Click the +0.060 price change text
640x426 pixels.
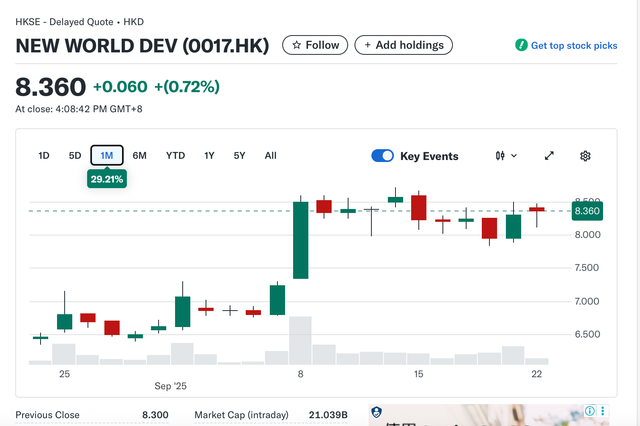tap(120, 87)
